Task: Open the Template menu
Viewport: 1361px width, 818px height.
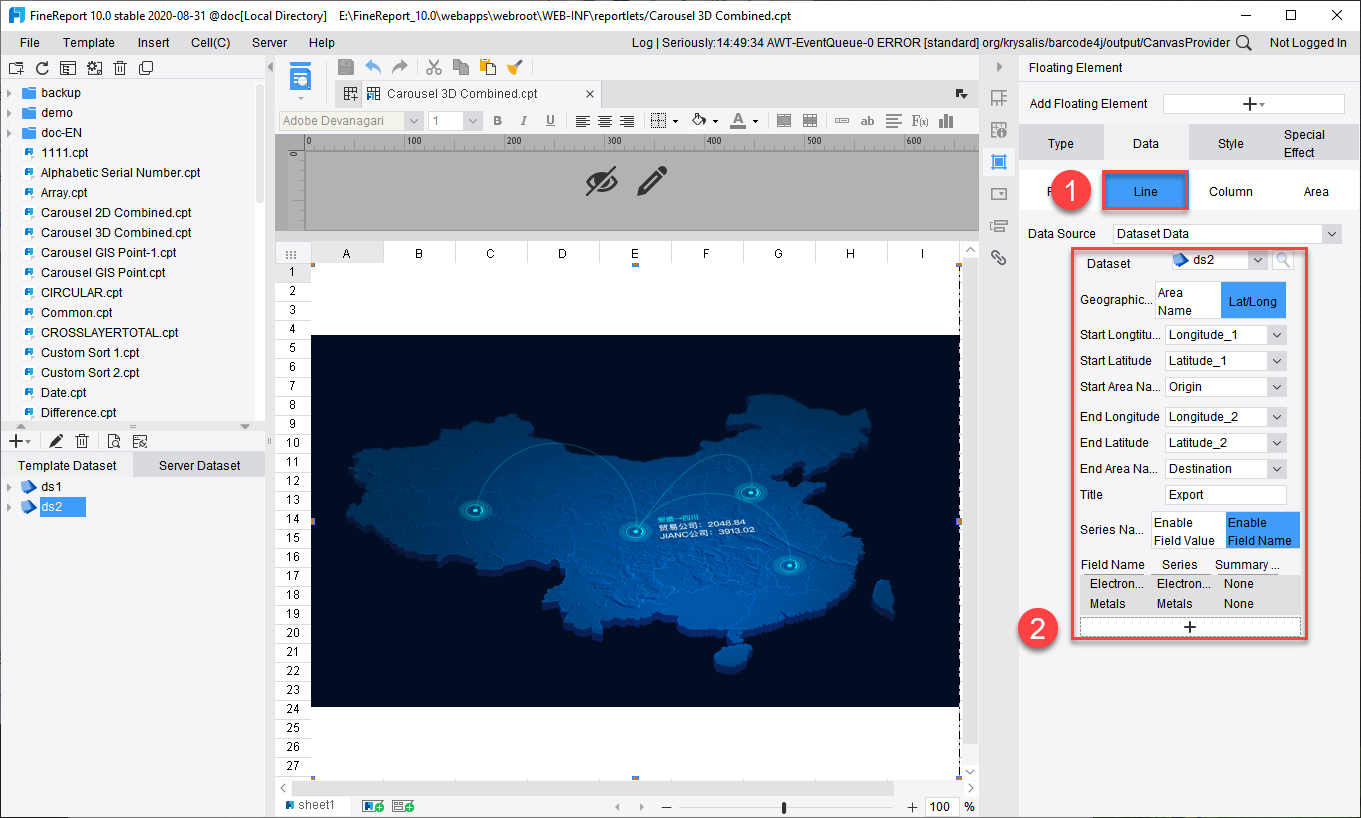Action: (x=88, y=43)
